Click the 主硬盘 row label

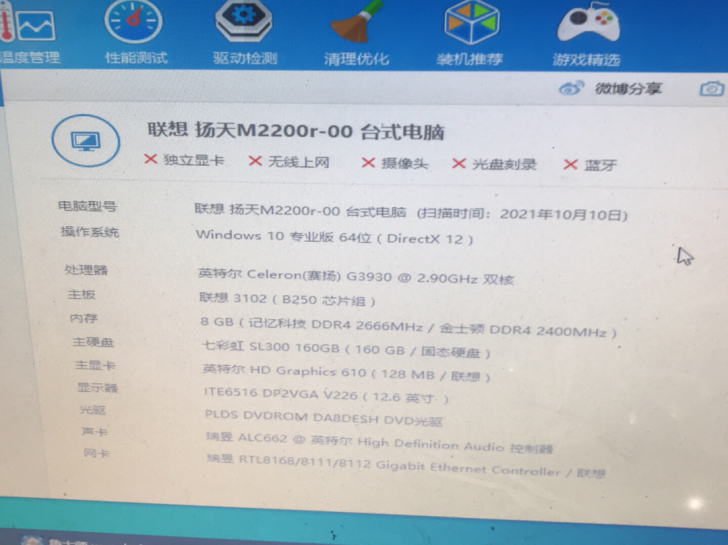93,342
